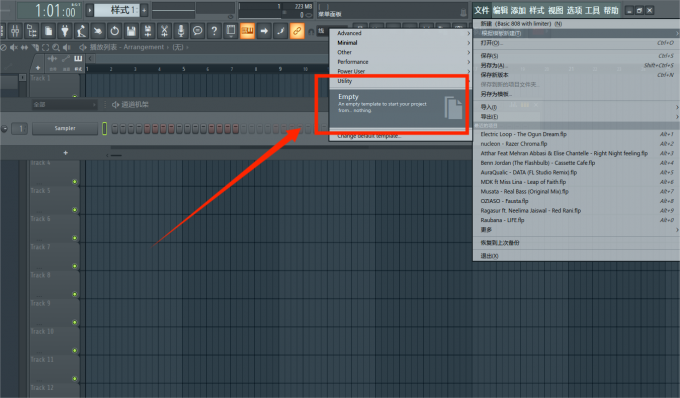Open the mixer from the toolbar
Image resolution: width=680 pixels, height=398 pixels.
[15, 31]
